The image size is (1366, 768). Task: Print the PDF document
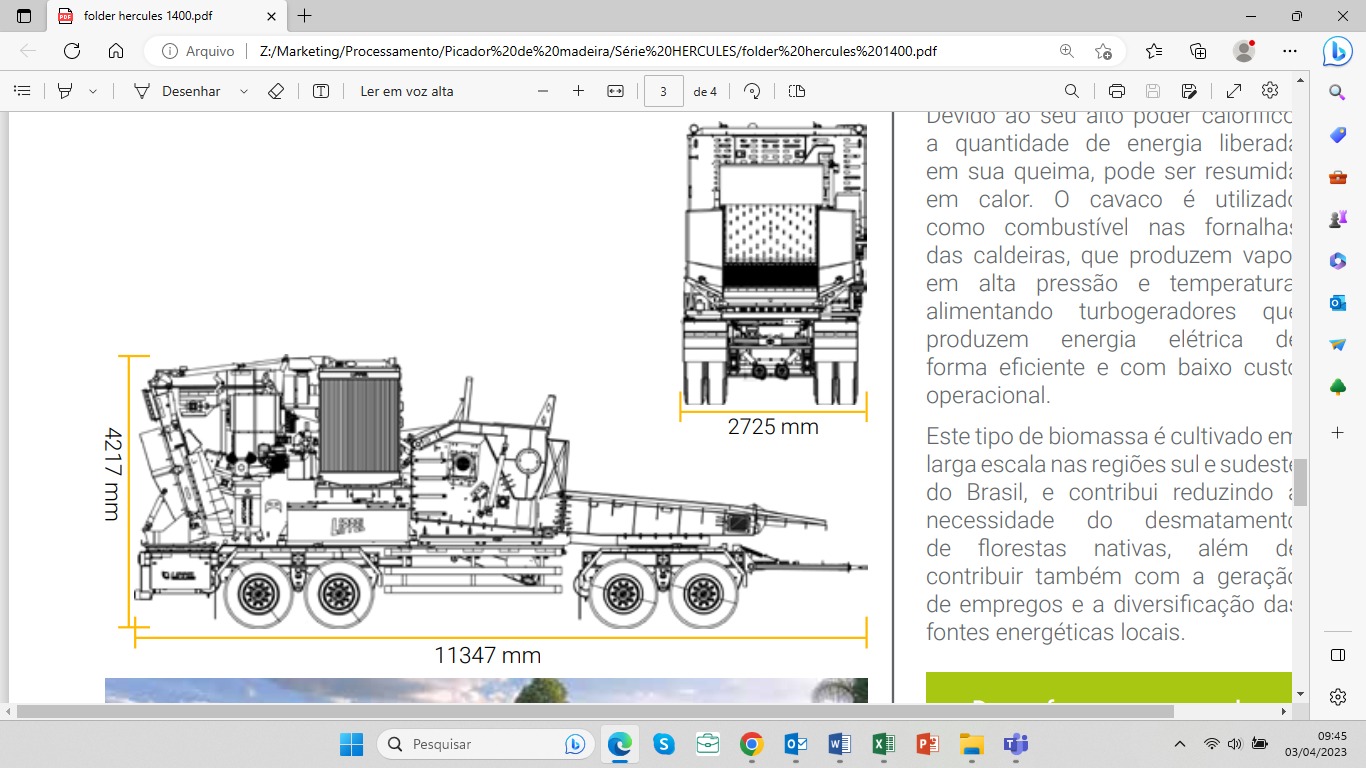(1117, 91)
